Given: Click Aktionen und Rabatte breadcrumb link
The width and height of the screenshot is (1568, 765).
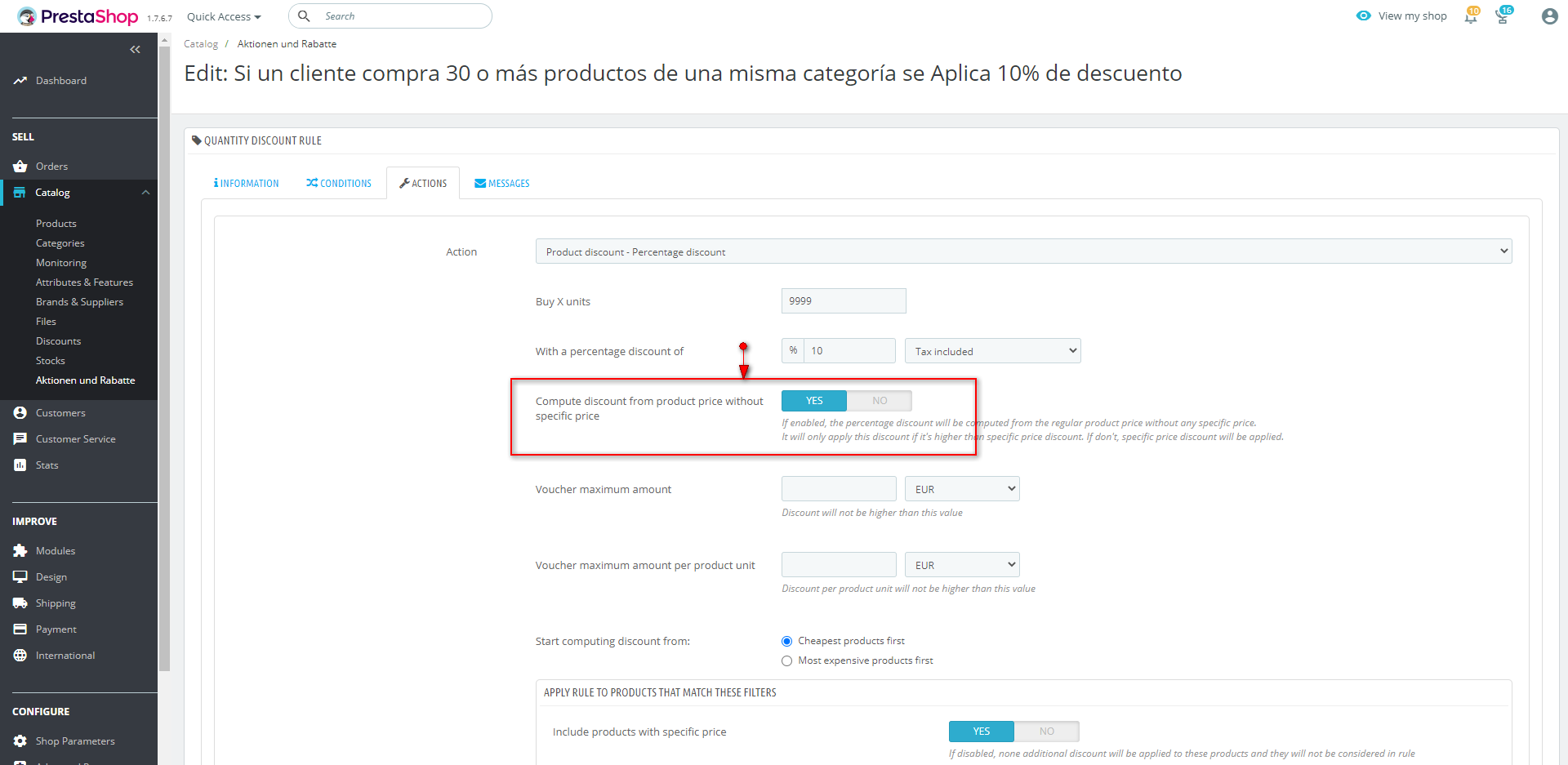Looking at the screenshot, I should (287, 44).
